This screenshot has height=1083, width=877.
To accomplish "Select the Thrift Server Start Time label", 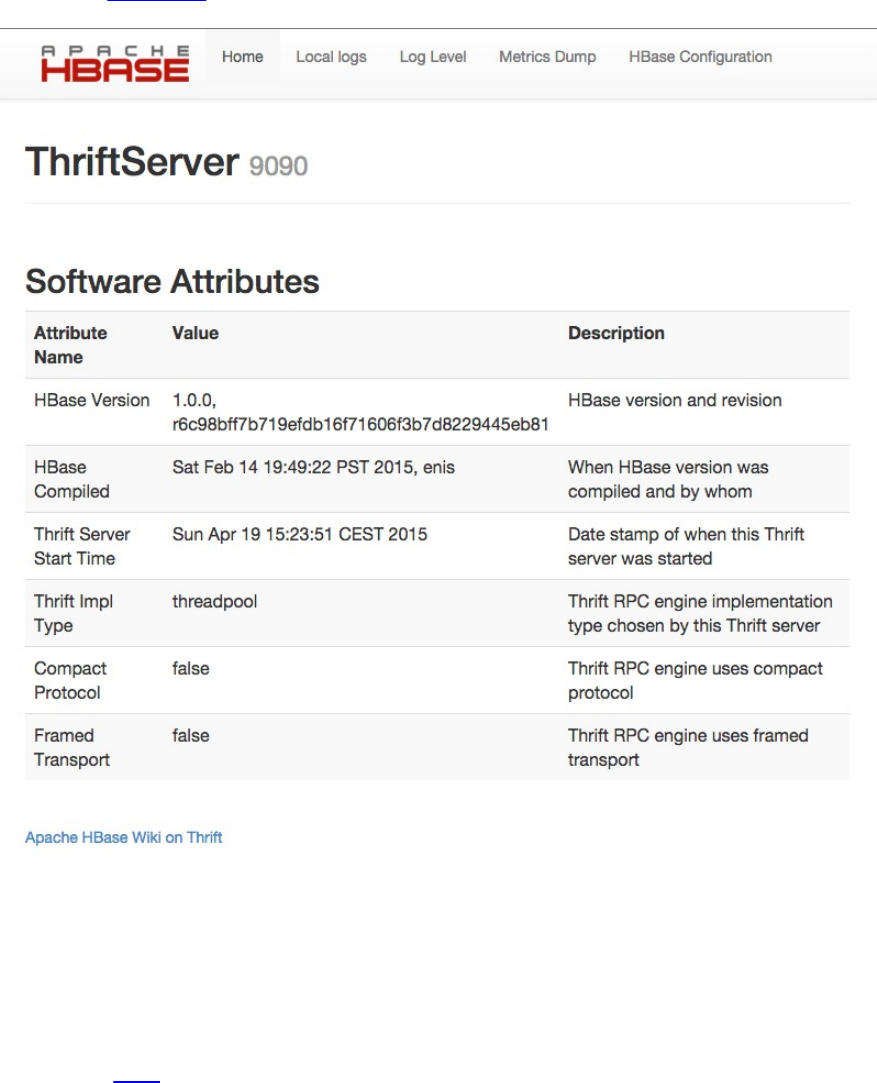I will [x=82, y=546].
